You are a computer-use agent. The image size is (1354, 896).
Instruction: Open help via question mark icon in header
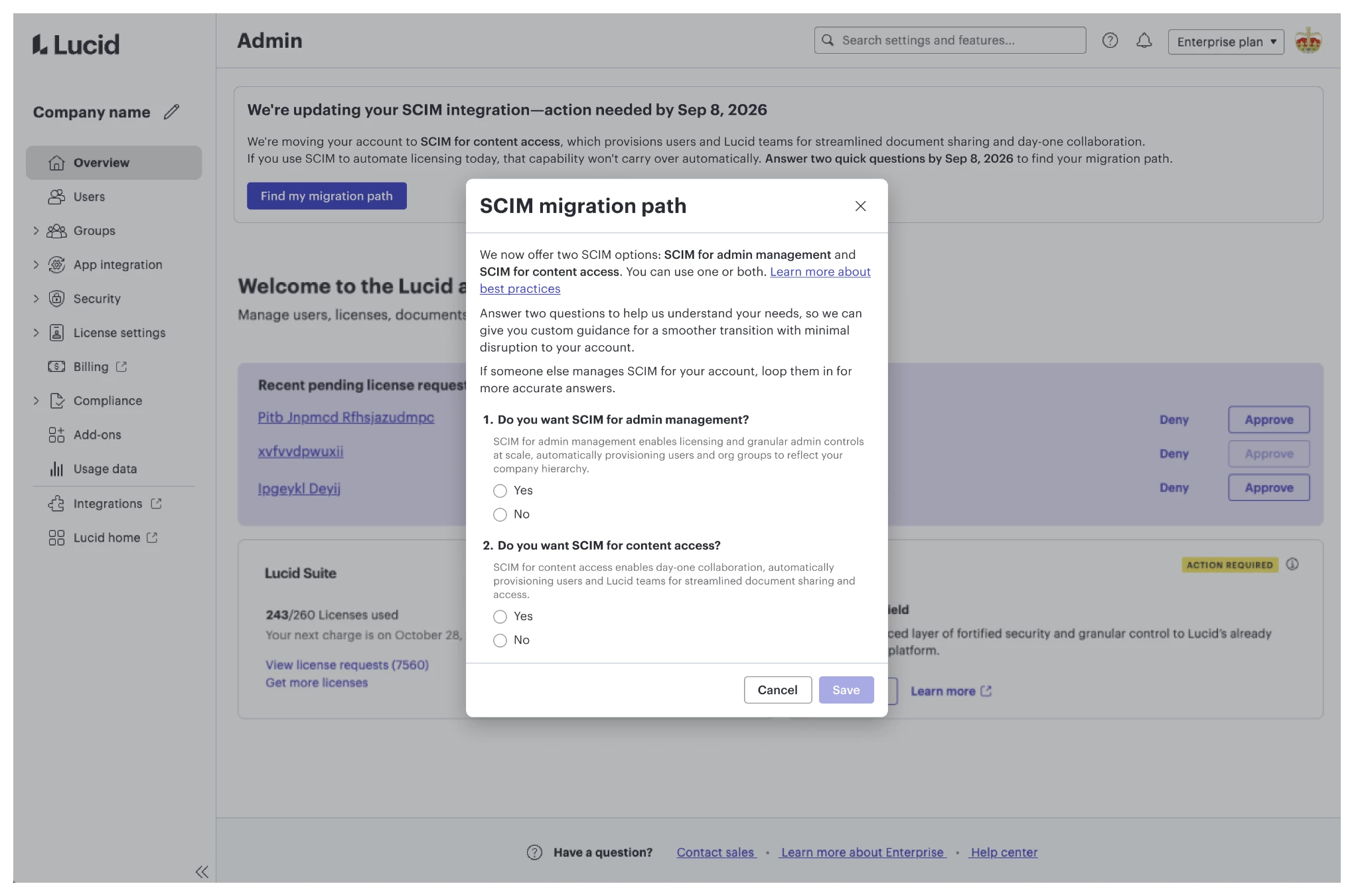click(1110, 40)
